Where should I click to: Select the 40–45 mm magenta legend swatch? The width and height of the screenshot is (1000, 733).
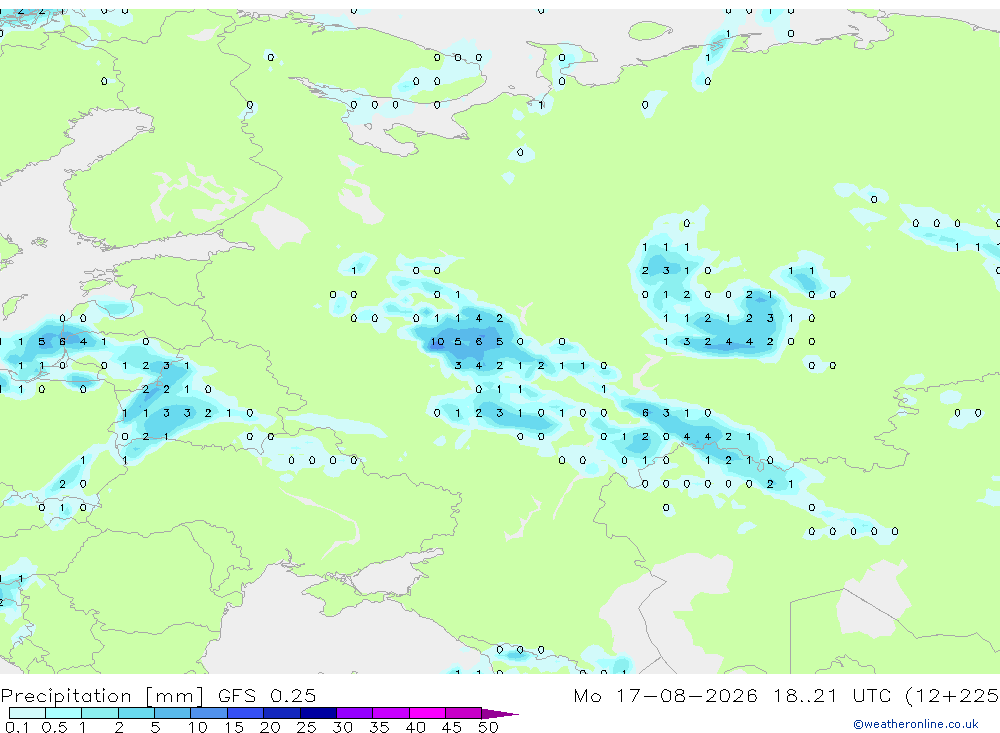(427, 713)
